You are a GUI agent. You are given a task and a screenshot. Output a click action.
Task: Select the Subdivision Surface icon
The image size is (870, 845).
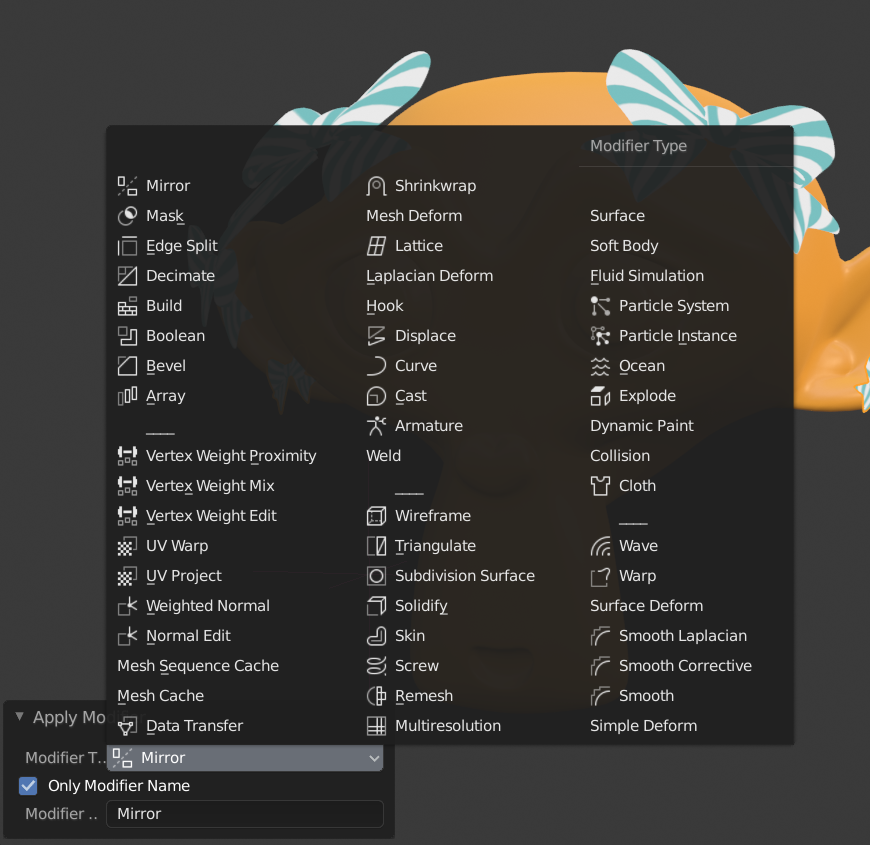(376, 575)
